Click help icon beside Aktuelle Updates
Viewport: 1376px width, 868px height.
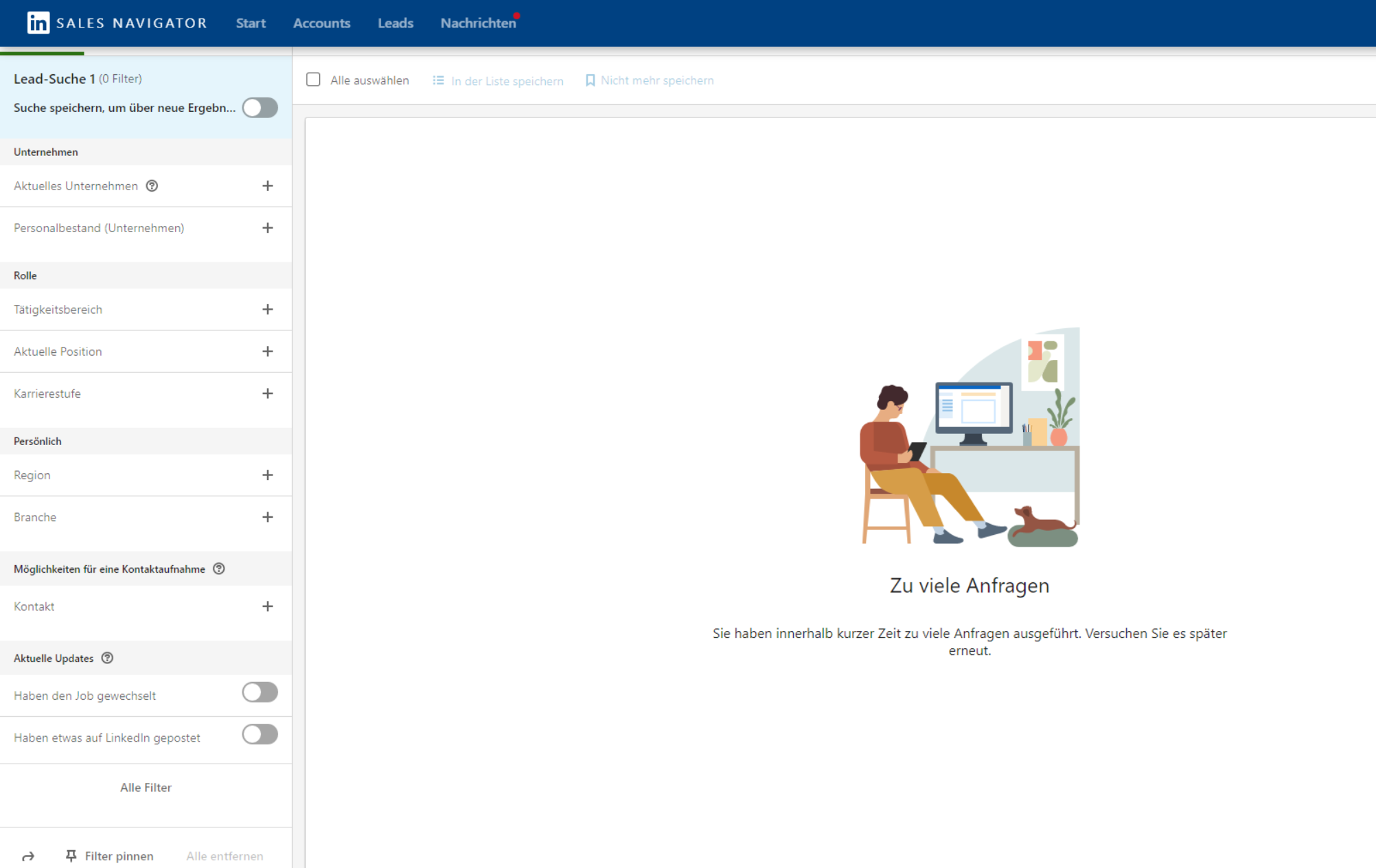tap(107, 658)
